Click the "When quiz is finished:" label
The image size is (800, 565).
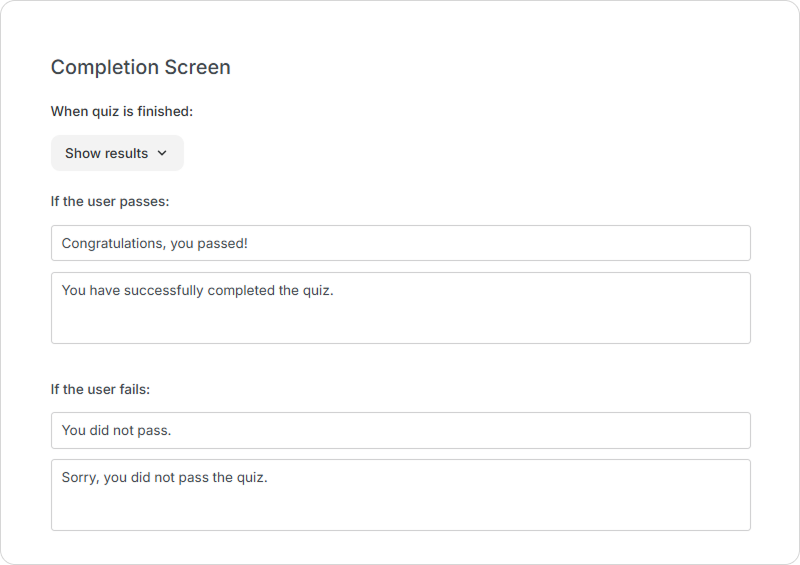tap(122, 111)
